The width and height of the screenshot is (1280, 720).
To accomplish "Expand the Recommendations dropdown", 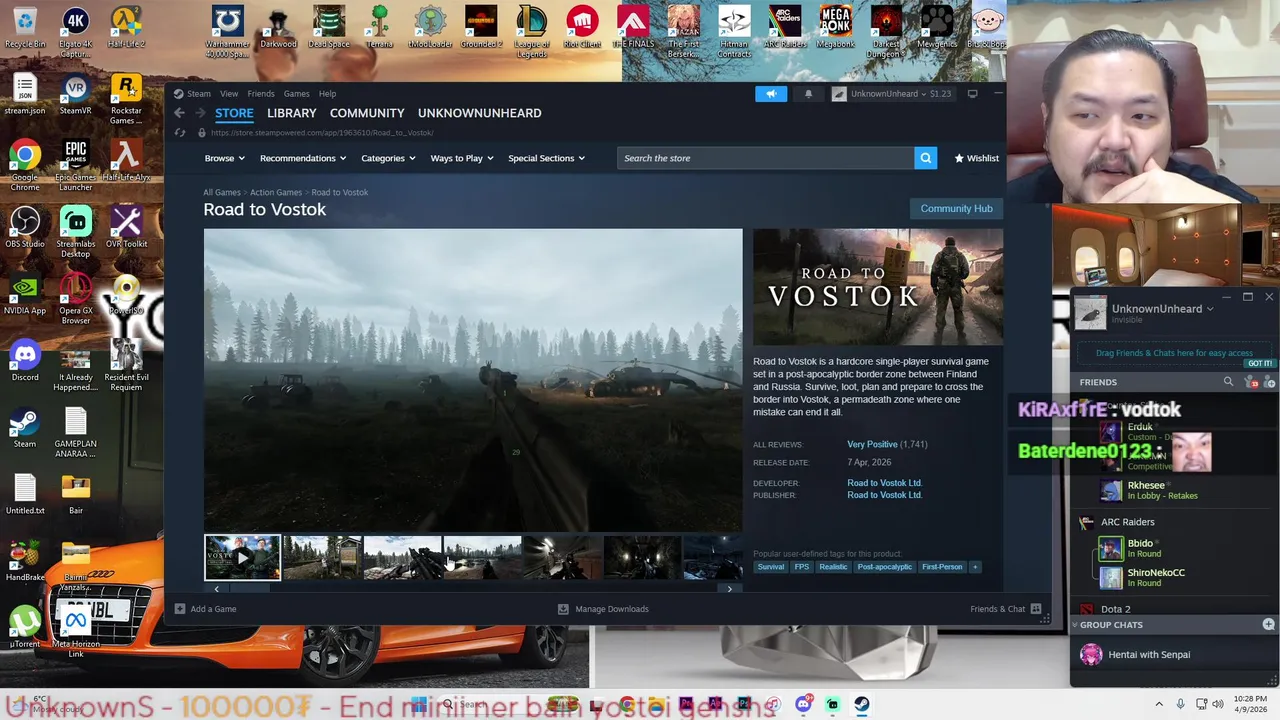I will click(303, 158).
